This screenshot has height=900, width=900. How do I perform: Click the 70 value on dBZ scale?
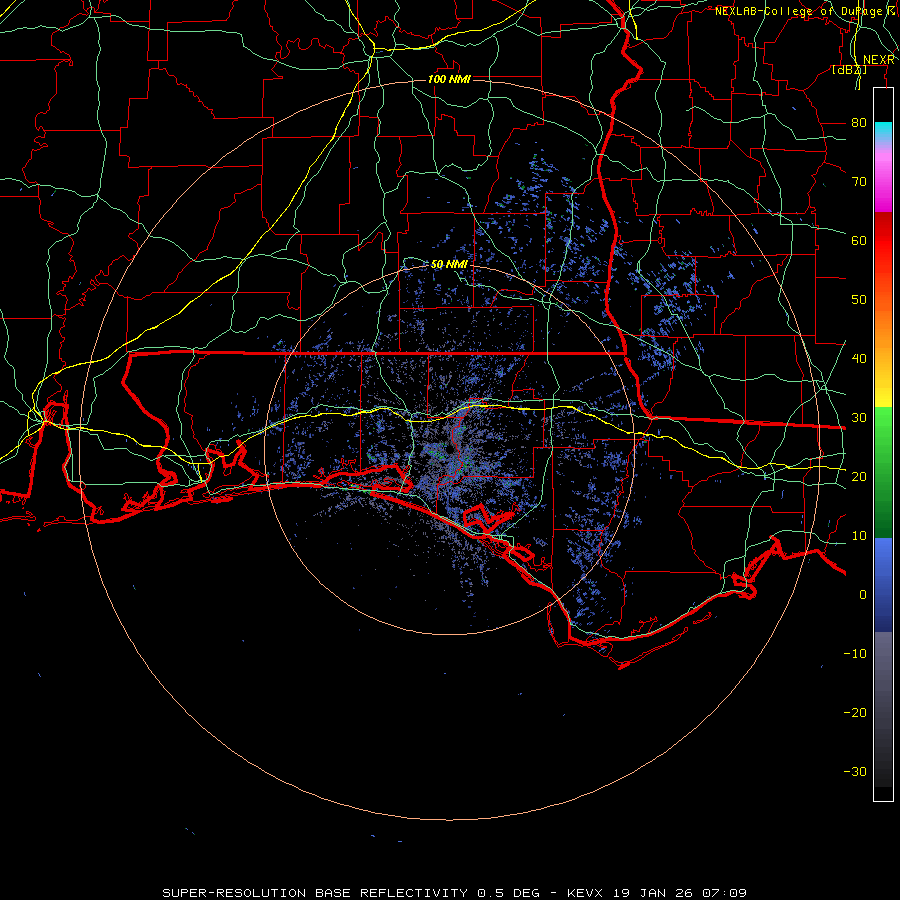click(x=859, y=181)
